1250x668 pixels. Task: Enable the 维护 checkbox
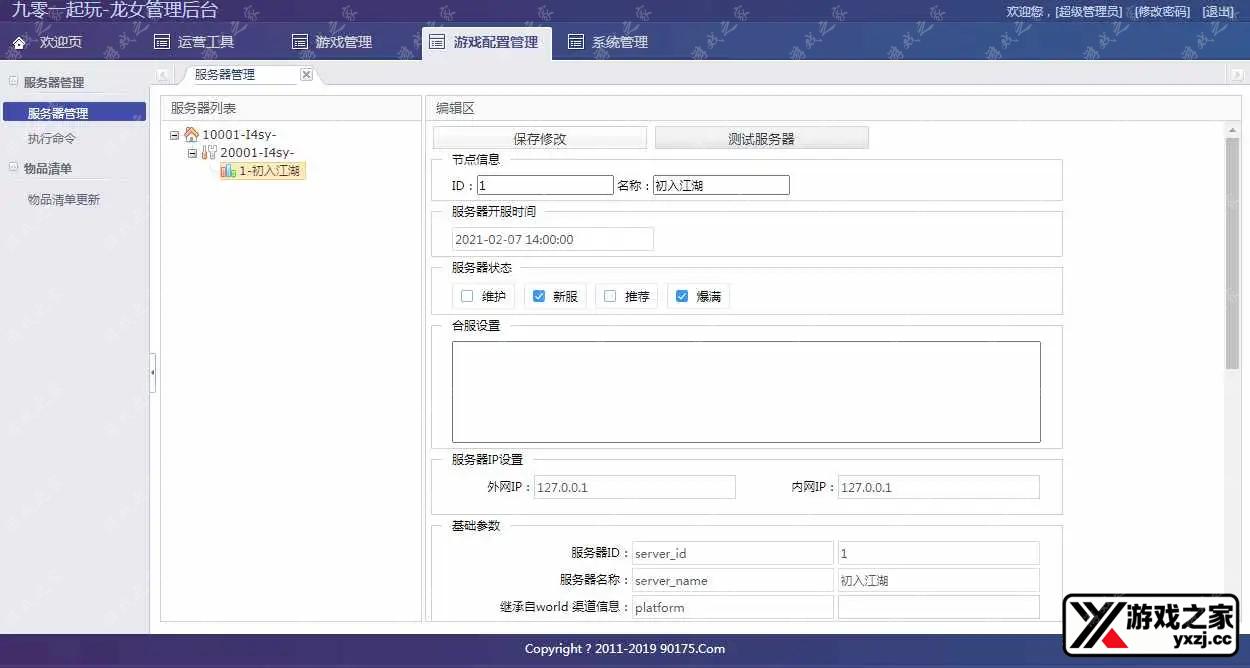(467, 296)
